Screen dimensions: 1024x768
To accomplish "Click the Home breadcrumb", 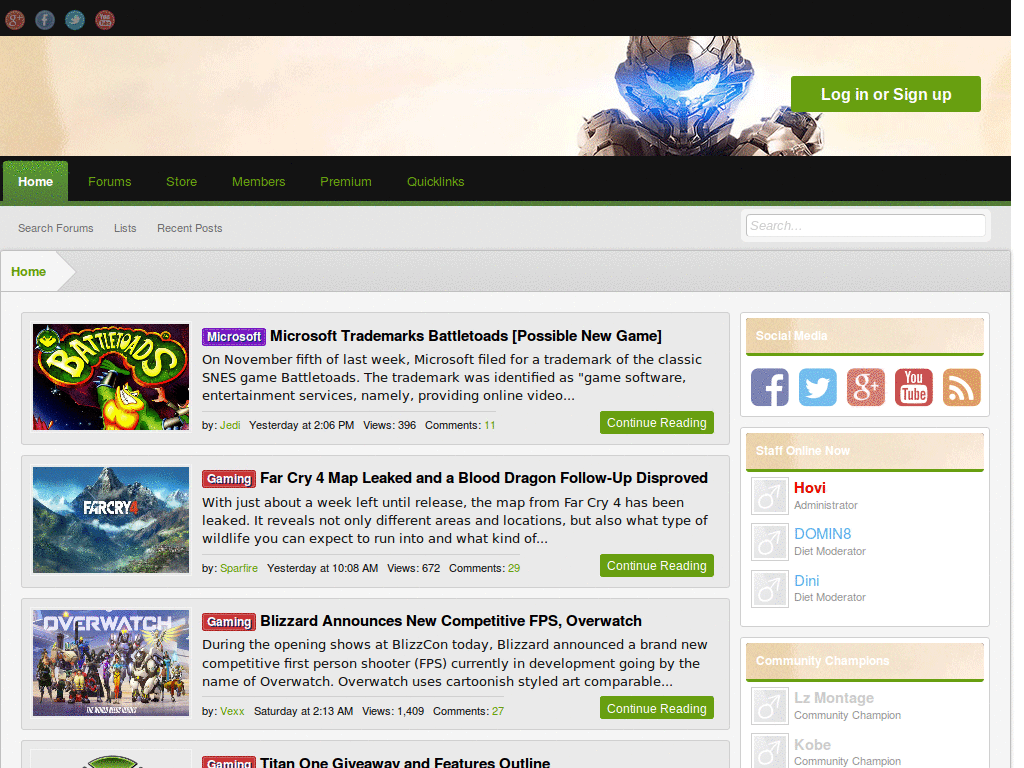I will (x=29, y=272).
